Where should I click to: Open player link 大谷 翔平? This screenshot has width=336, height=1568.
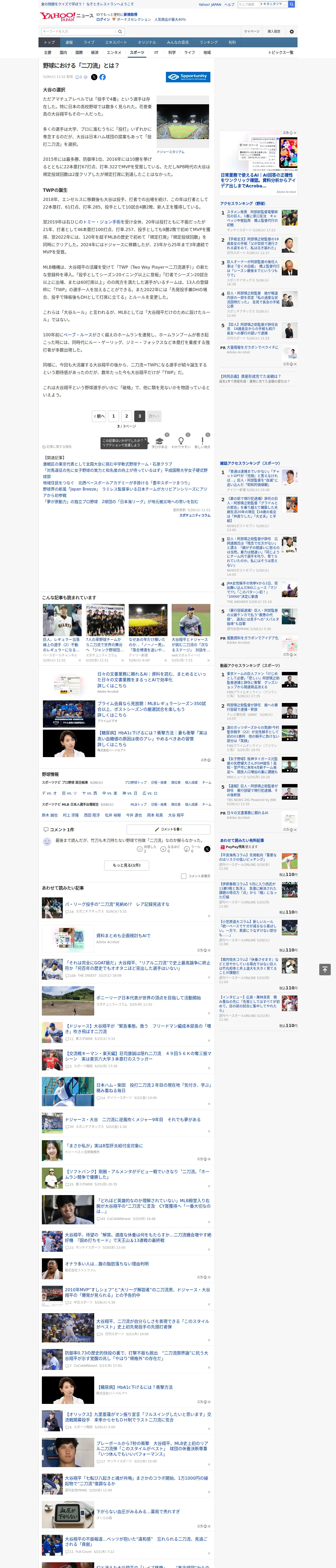(176, 815)
